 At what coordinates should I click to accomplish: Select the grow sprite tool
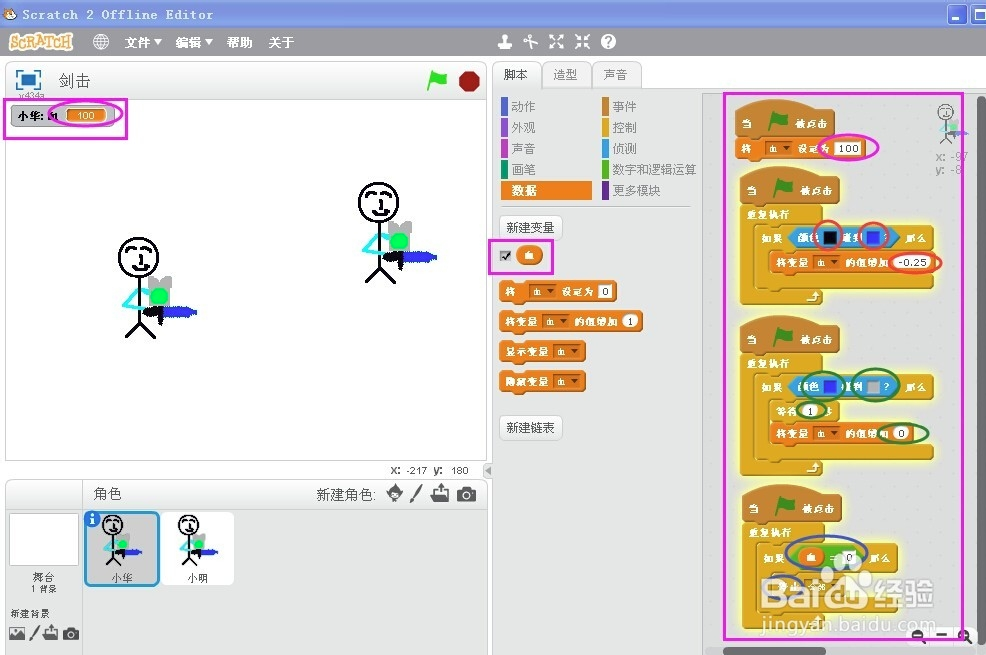coord(556,41)
